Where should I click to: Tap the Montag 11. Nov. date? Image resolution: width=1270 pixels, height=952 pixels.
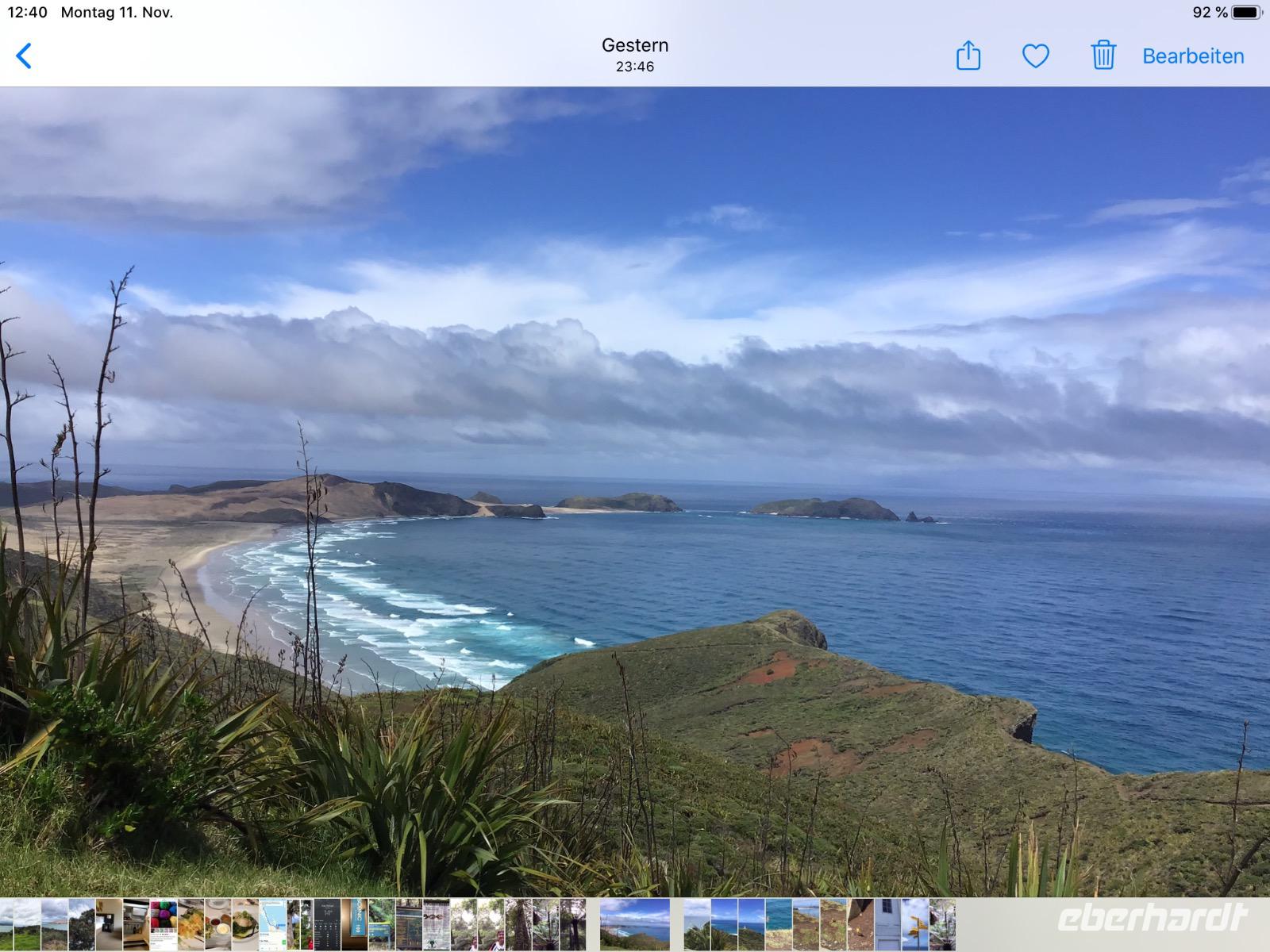[x=117, y=13]
